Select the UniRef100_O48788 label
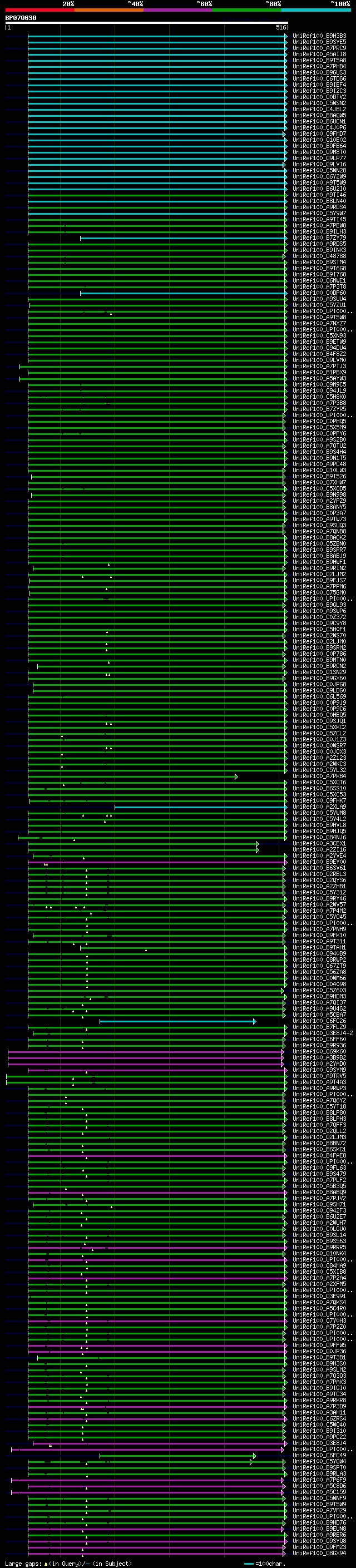The width and height of the screenshot is (356, 1568). (319, 256)
